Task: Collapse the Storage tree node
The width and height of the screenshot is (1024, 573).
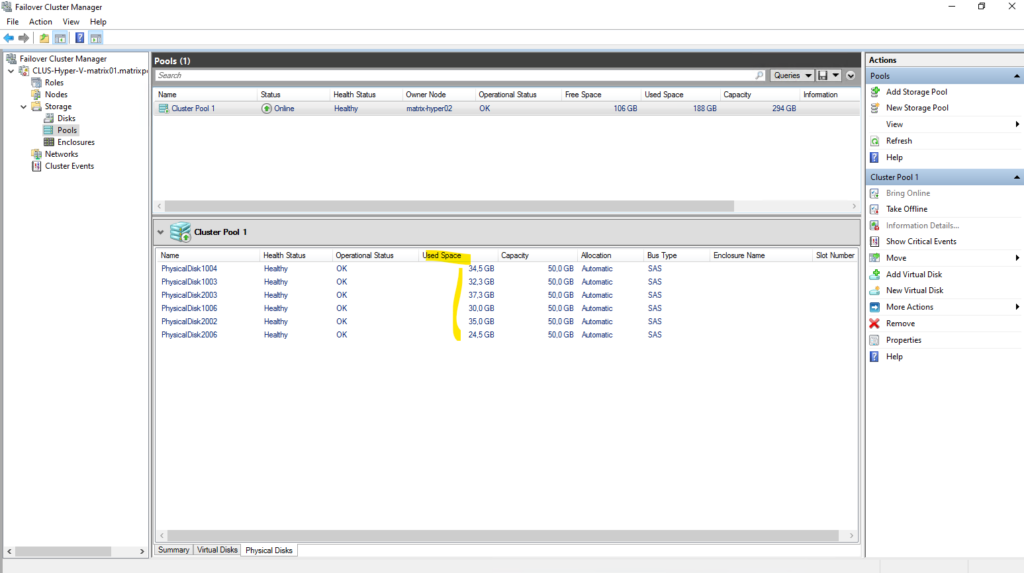Action: coord(24,106)
